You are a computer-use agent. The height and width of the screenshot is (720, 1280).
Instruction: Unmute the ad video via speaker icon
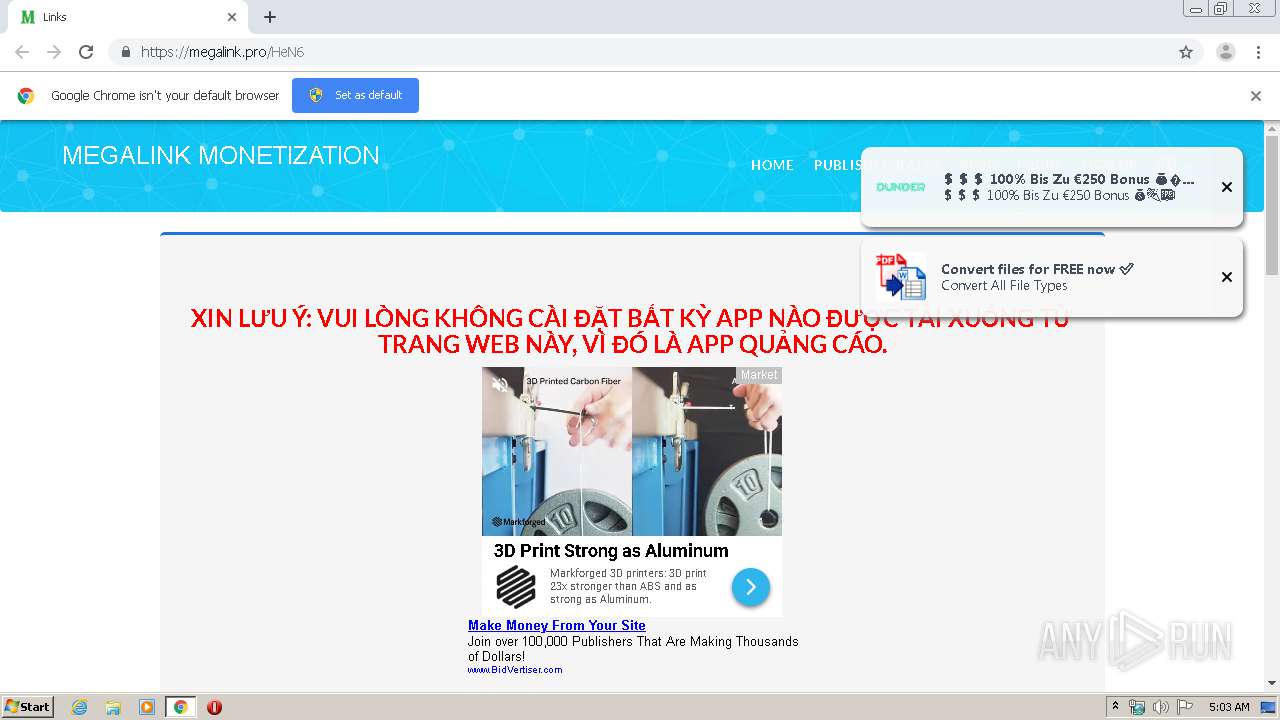[x=500, y=384]
